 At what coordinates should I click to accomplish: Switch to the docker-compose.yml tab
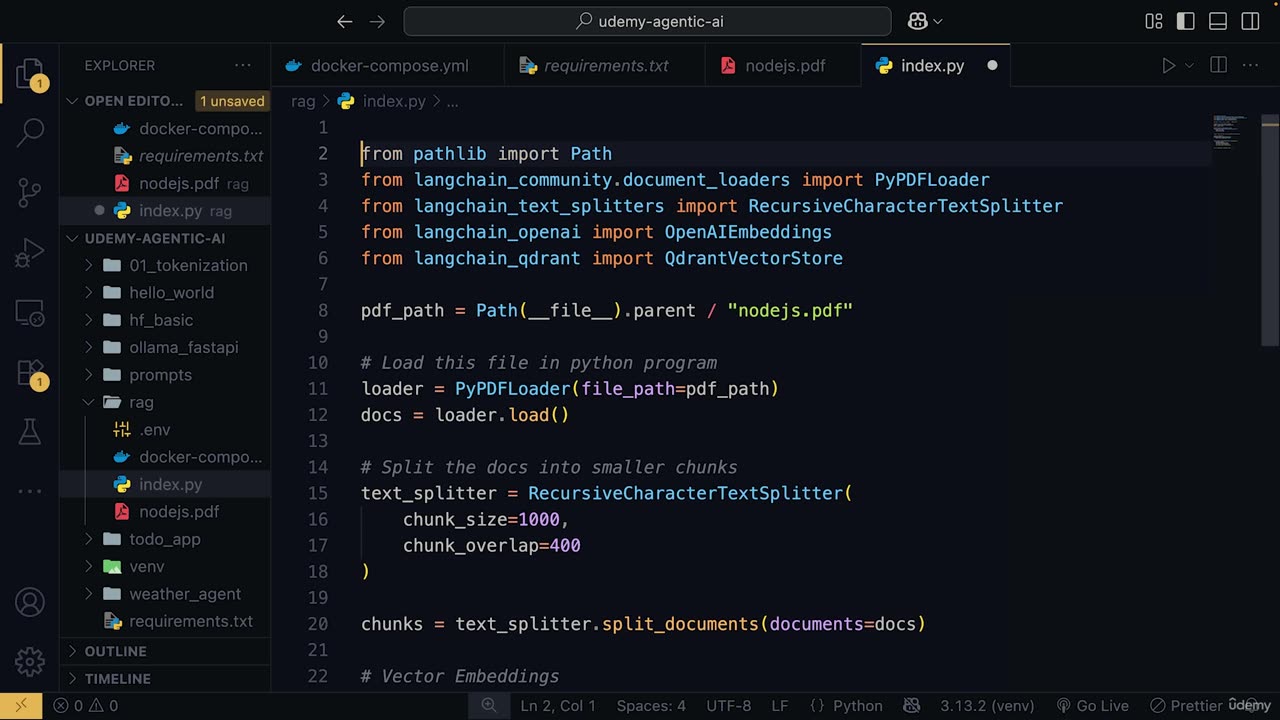point(388,65)
